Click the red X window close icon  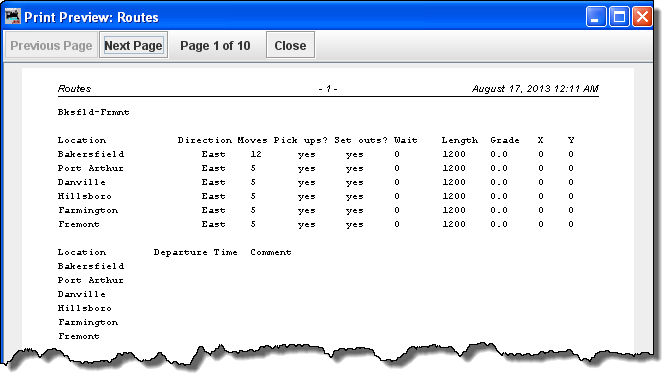642,17
